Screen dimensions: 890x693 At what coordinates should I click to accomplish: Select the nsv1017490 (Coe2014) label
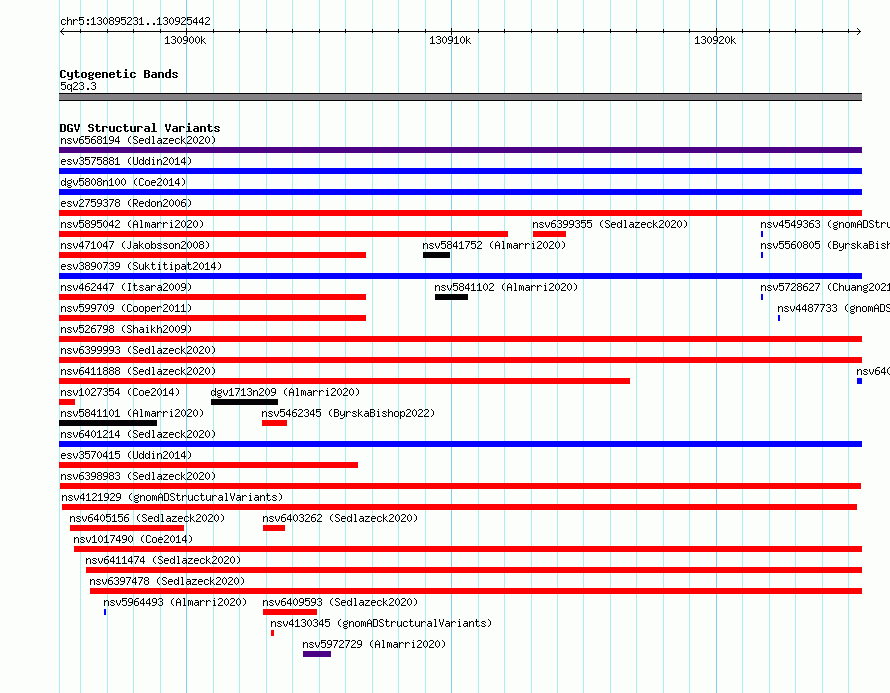click(x=133, y=539)
